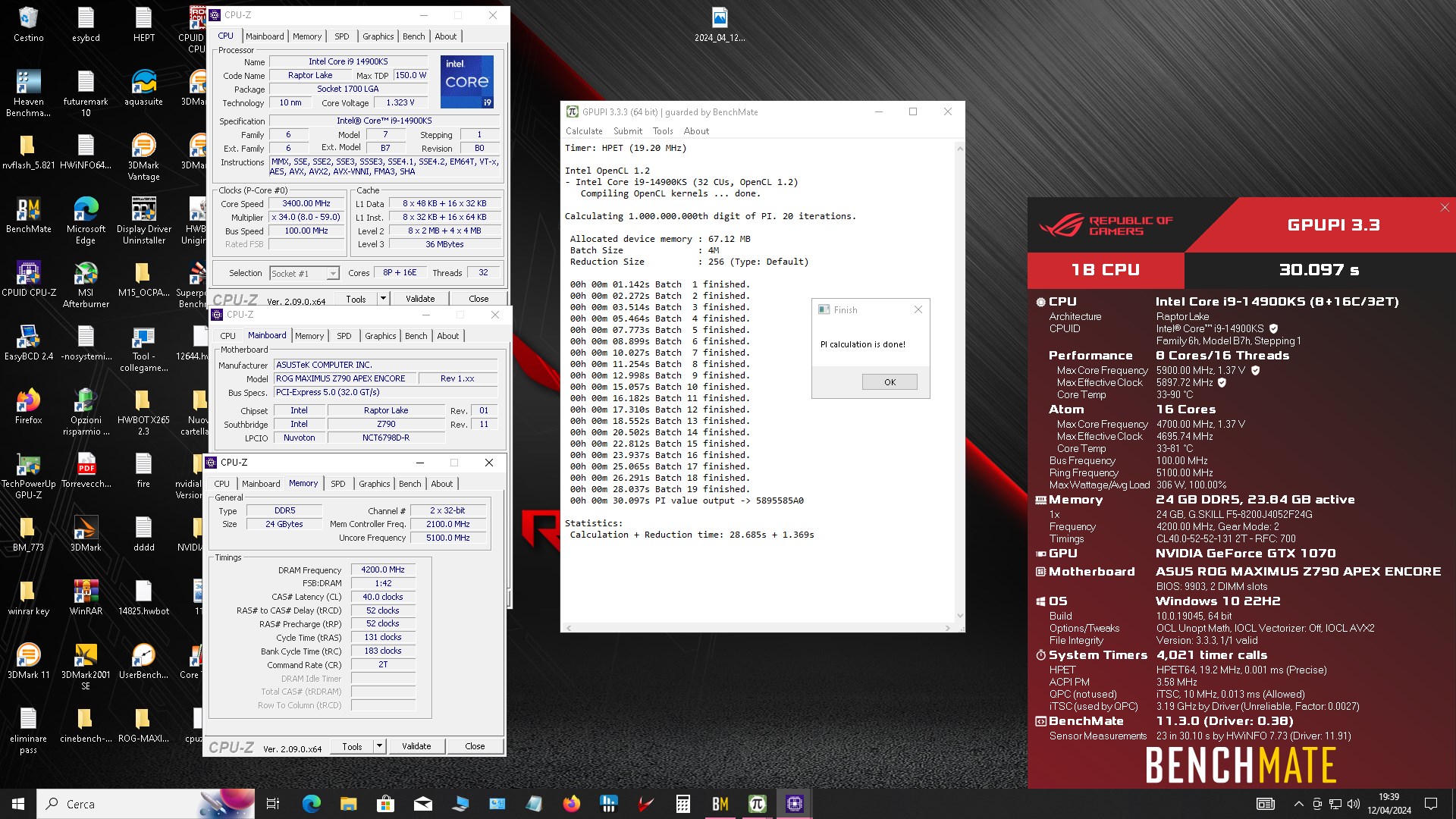Open the Cestino recycle bin desktop icon
The image size is (1456, 819).
point(28,24)
